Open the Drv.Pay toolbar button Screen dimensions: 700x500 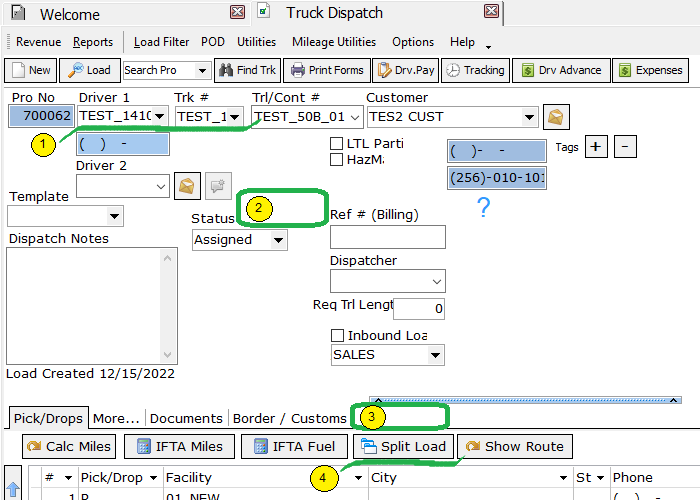[404, 70]
